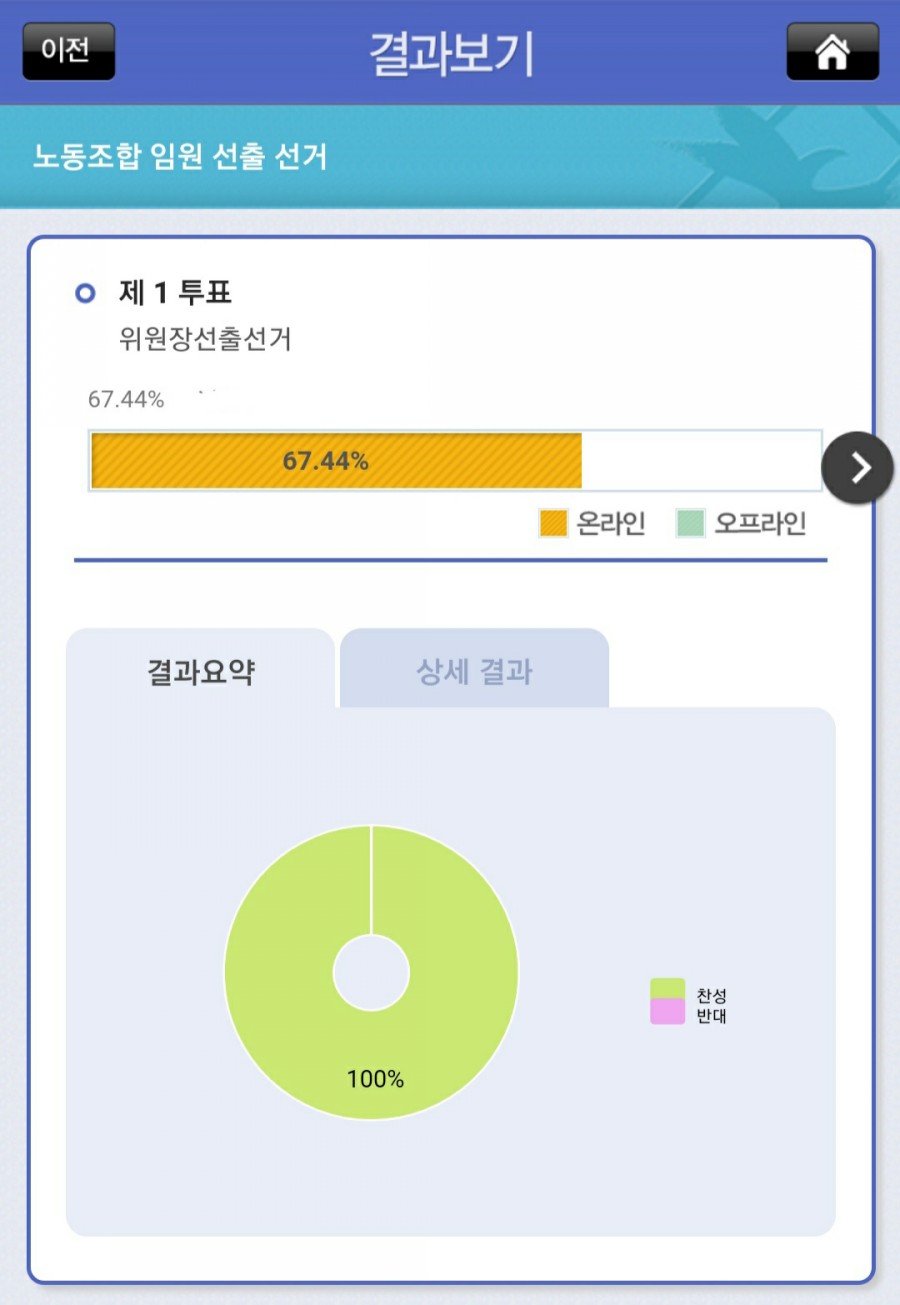The width and height of the screenshot is (900, 1305).
Task: Click the blue circle bullet by 제 1 투표
Action: point(86,293)
